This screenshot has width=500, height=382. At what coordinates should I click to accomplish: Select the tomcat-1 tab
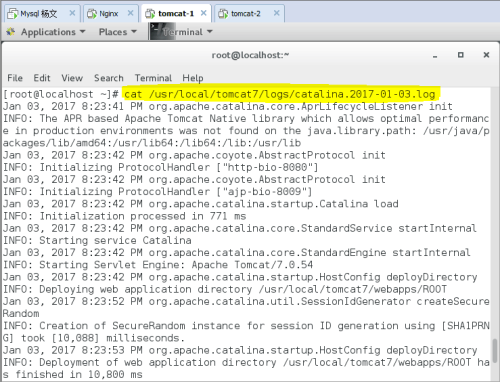point(176,14)
